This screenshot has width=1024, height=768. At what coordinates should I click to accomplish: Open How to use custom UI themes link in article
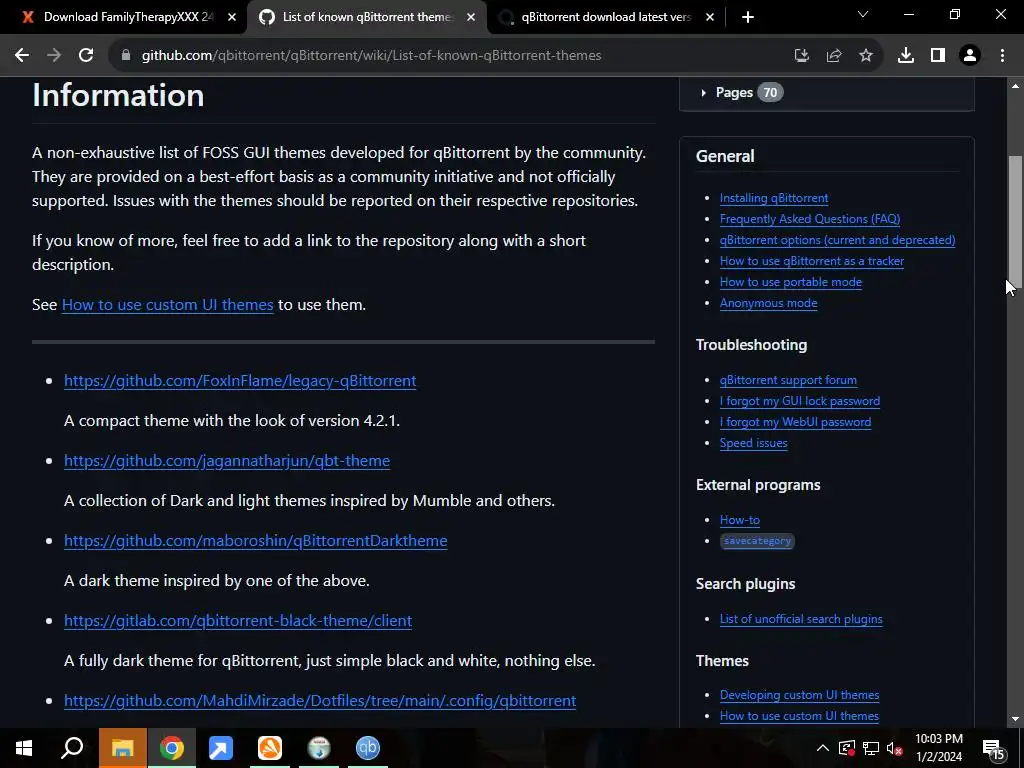tap(167, 305)
